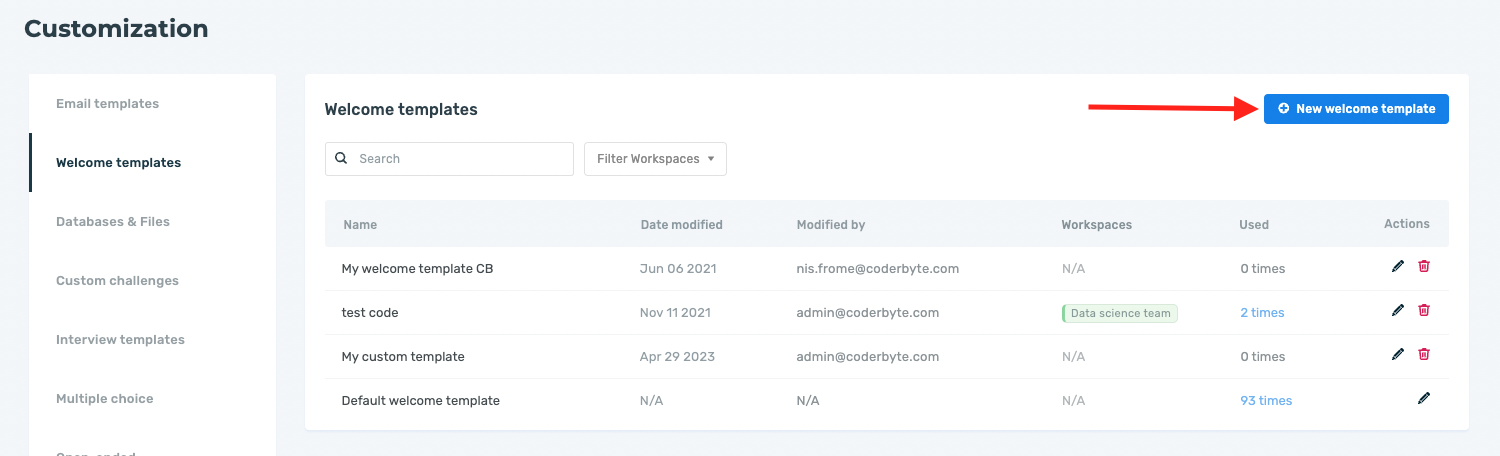Open Email templates in the sidebar
Screen dimensions: 1500x456
point(107,103)
